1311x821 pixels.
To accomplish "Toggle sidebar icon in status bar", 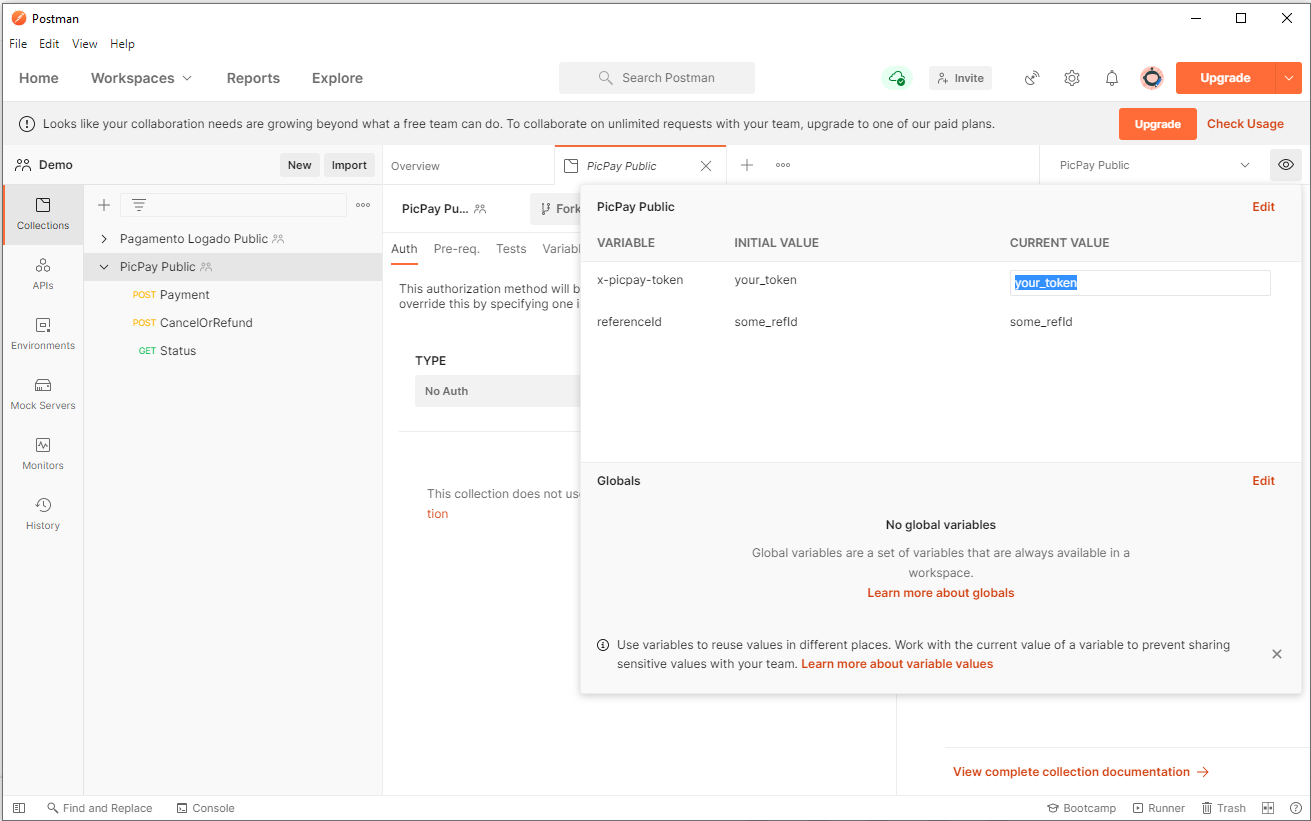I will pos(19,808).
